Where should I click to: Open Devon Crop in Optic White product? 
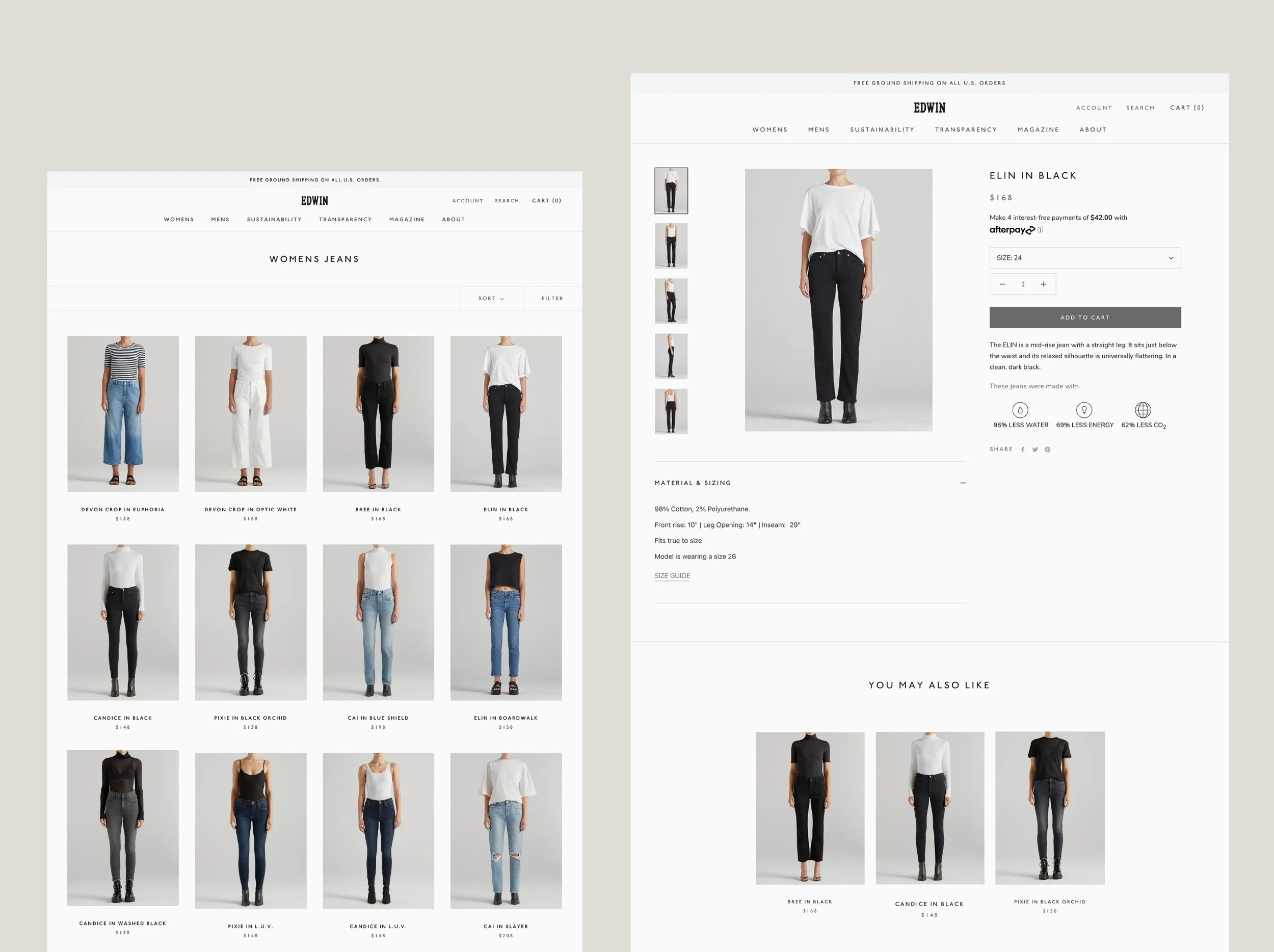pyautogui.click(x=251, y=413)
